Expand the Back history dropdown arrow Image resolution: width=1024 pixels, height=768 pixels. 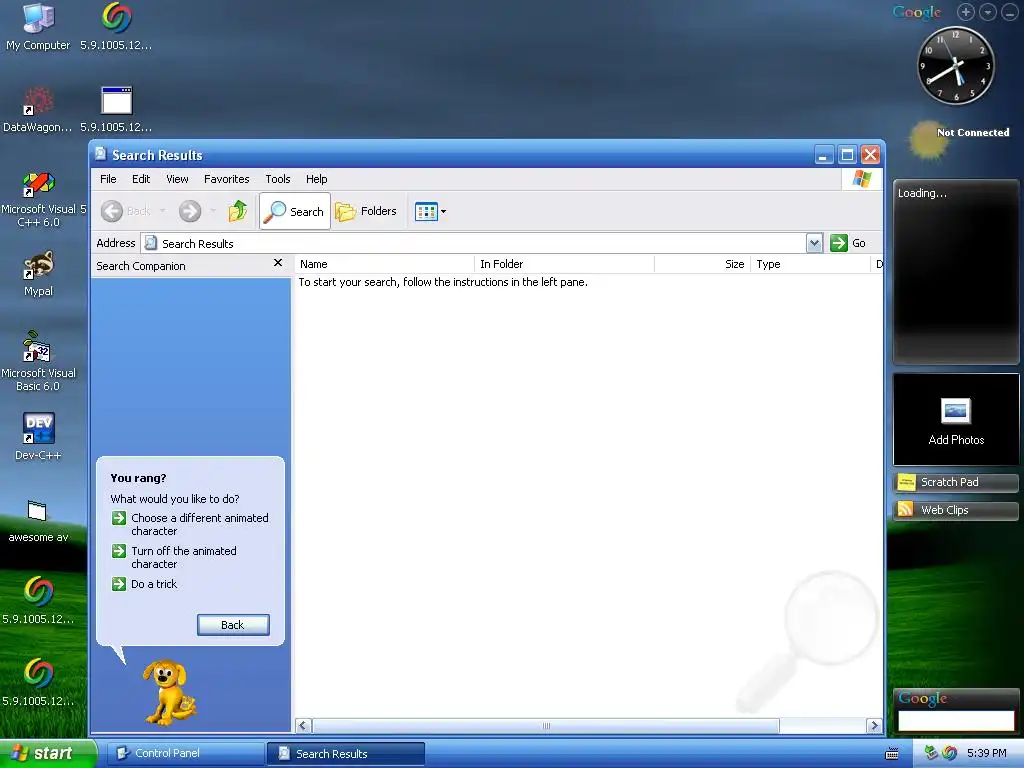(163, 211)
